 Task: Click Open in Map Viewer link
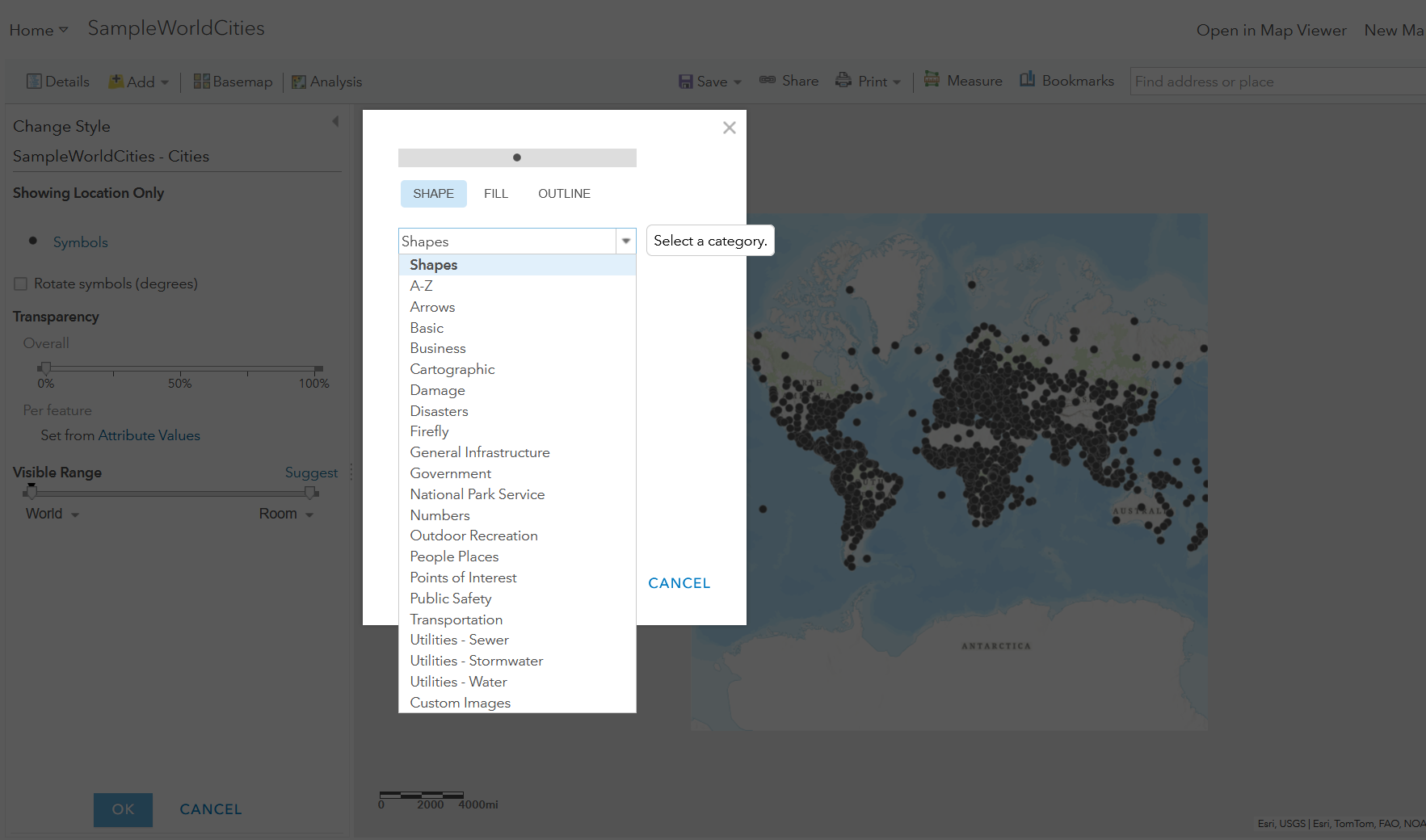tap(1272, 30)
